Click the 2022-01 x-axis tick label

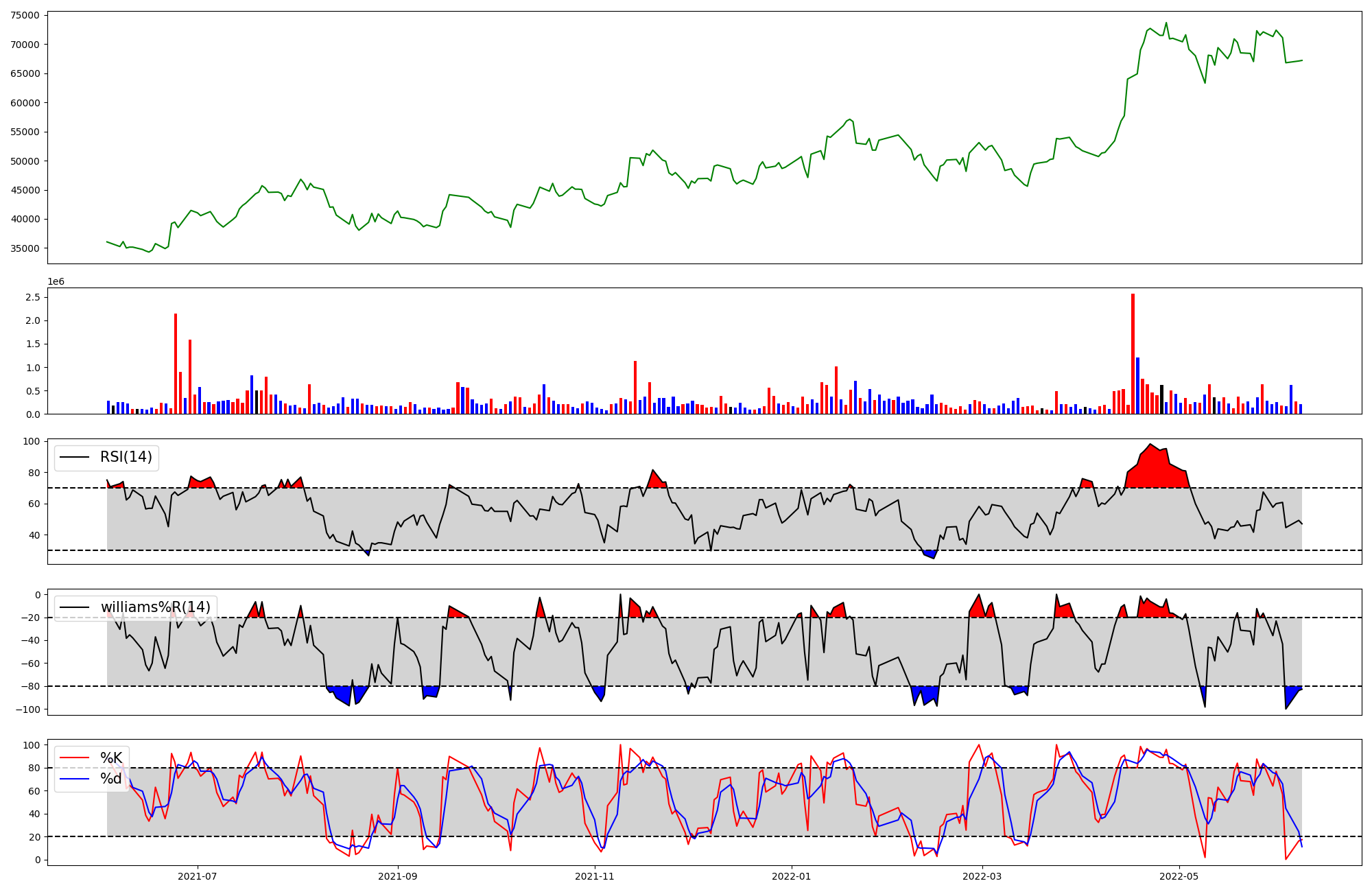click(792, 876)
